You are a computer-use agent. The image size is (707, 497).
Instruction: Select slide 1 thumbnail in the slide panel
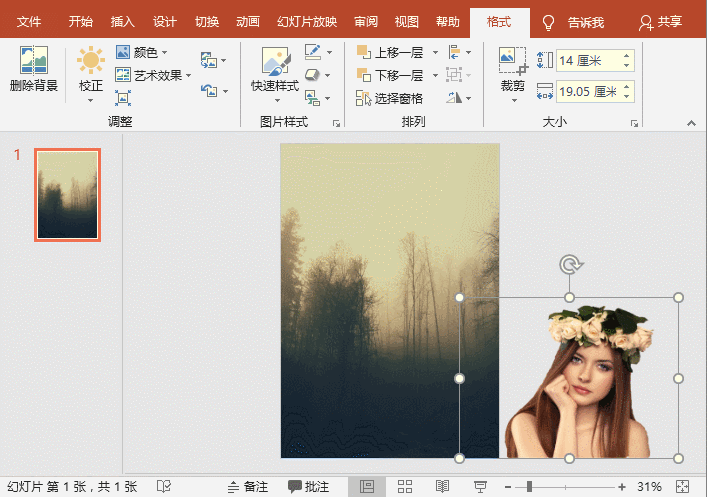coord(67,195)
